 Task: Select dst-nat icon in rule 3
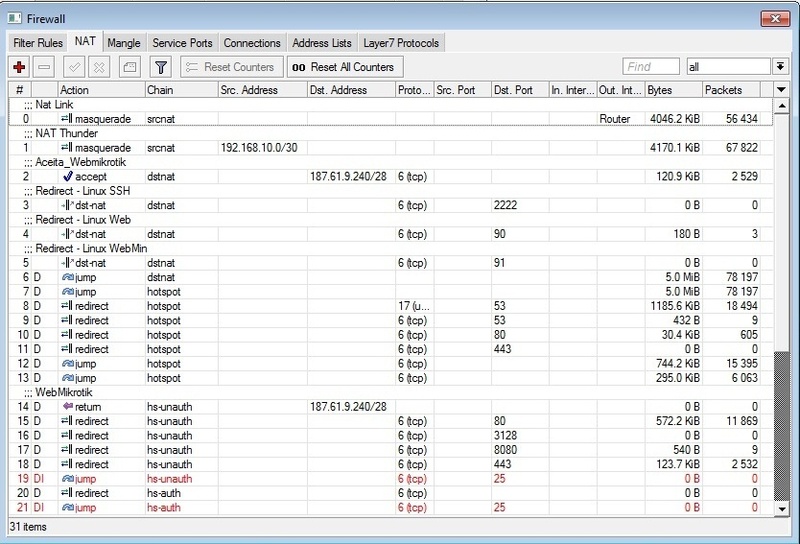coord(67,205)
